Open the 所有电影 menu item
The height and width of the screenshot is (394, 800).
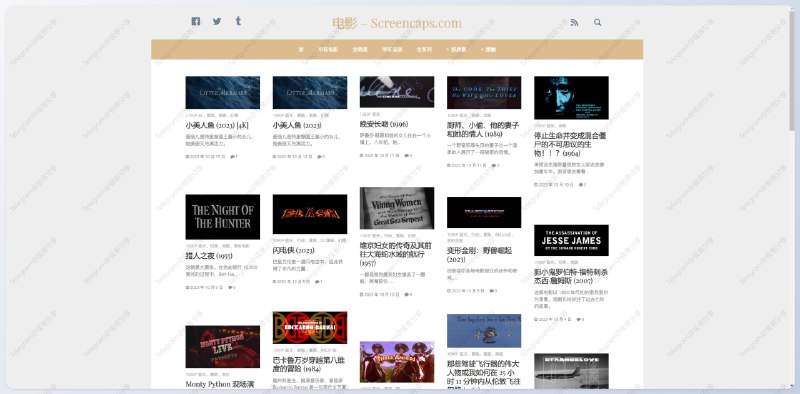[x=328, y=50]
